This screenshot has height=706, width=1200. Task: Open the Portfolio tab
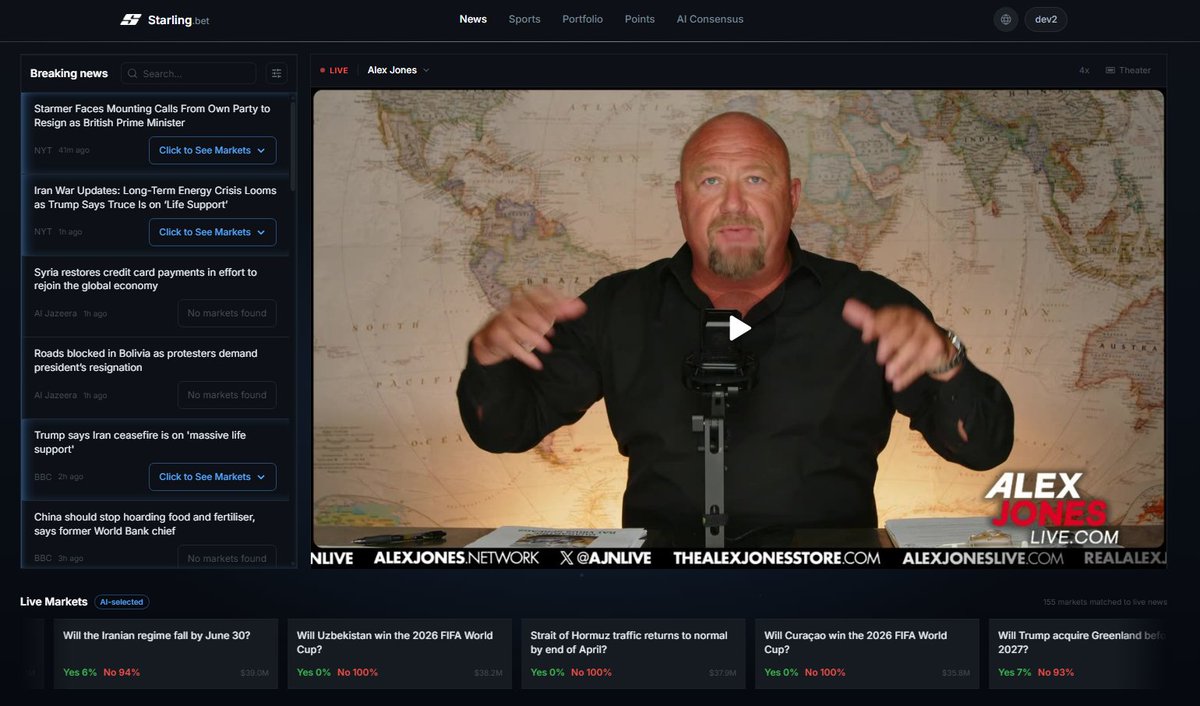click(x=582, y=19)
